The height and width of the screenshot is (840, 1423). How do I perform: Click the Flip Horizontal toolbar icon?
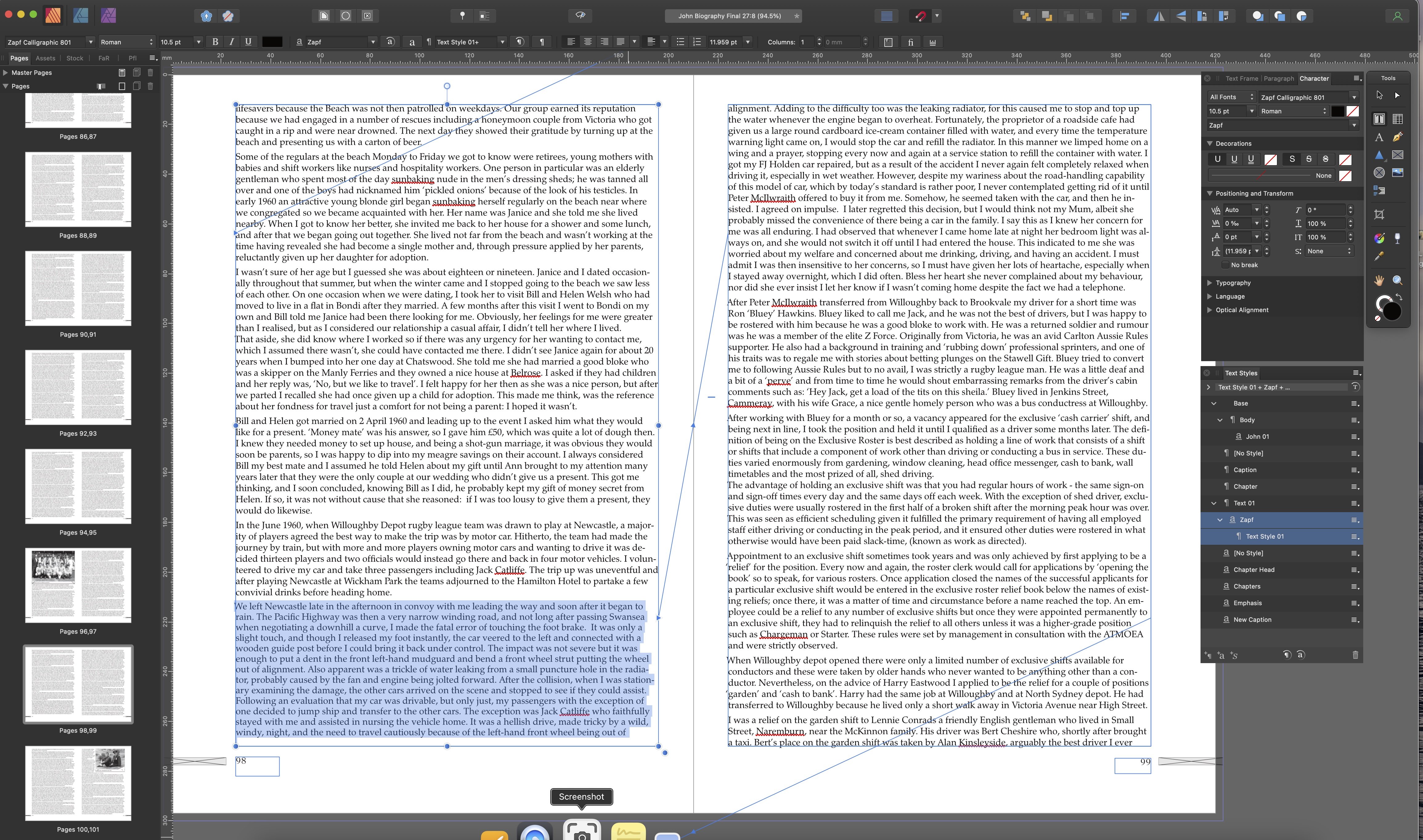(x=1159, y=16)
